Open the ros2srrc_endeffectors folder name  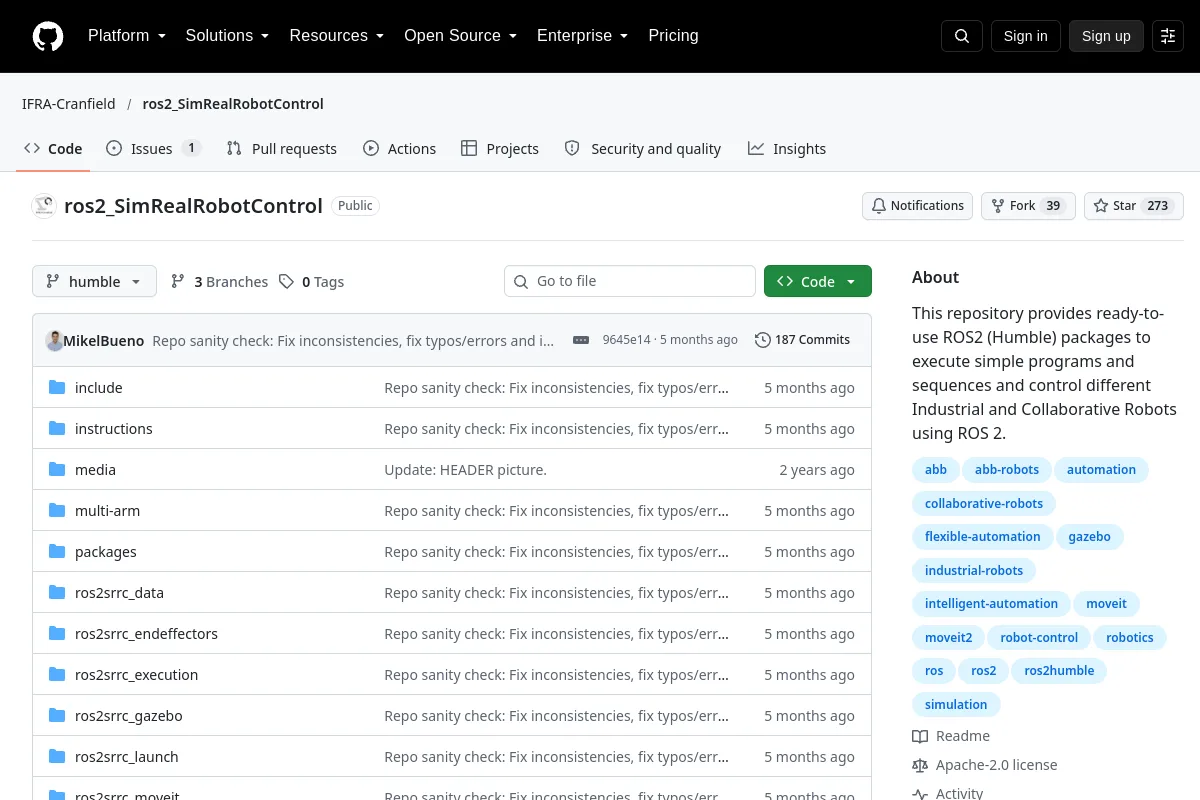pos(146,633)
